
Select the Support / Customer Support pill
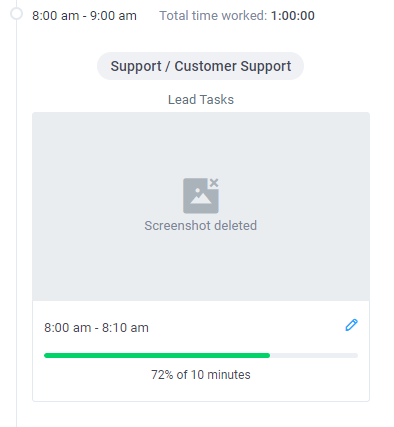click(200, 66)
